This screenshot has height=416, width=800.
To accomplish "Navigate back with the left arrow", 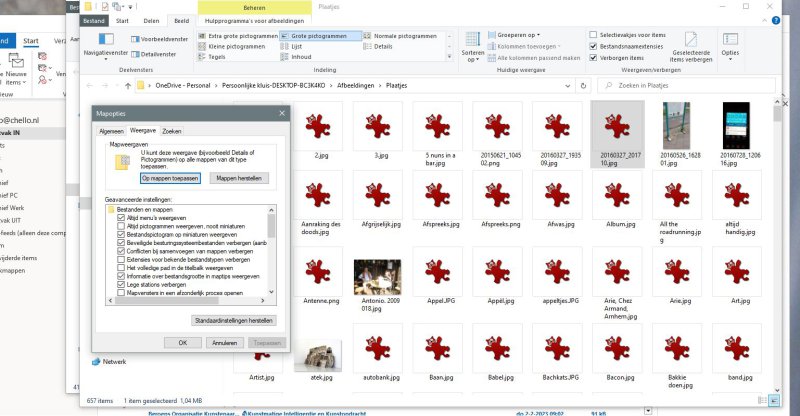I will pyautogui.click(x=90, y=86).
